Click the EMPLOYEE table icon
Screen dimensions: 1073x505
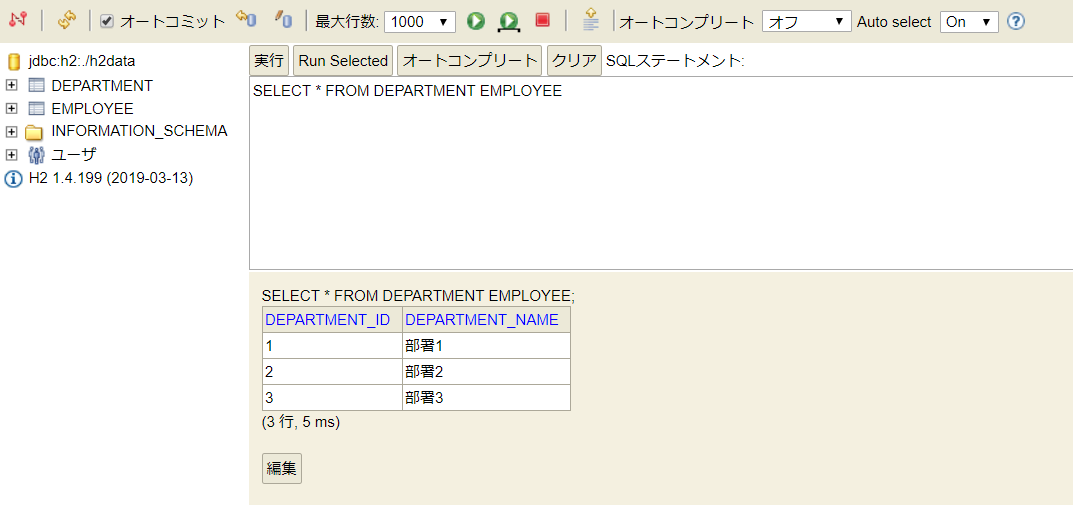[36, 109]
